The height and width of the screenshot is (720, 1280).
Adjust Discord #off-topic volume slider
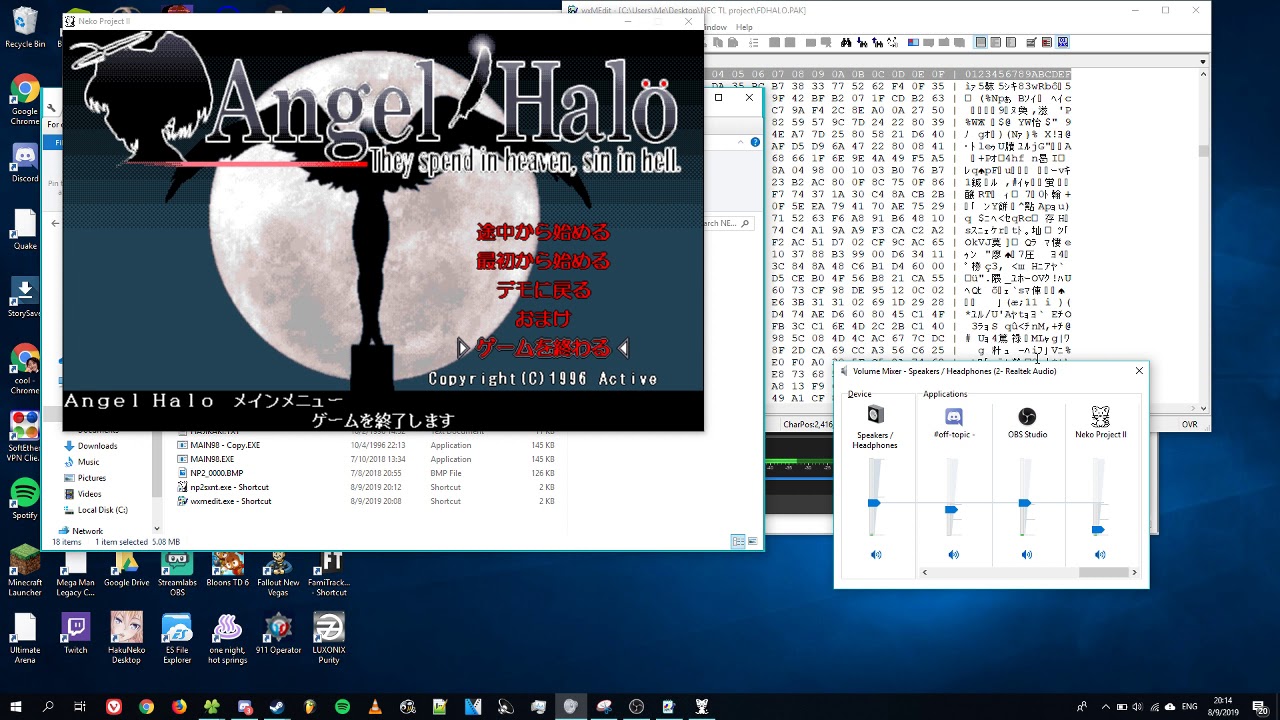pyautogui.click(x=951, y=510)
